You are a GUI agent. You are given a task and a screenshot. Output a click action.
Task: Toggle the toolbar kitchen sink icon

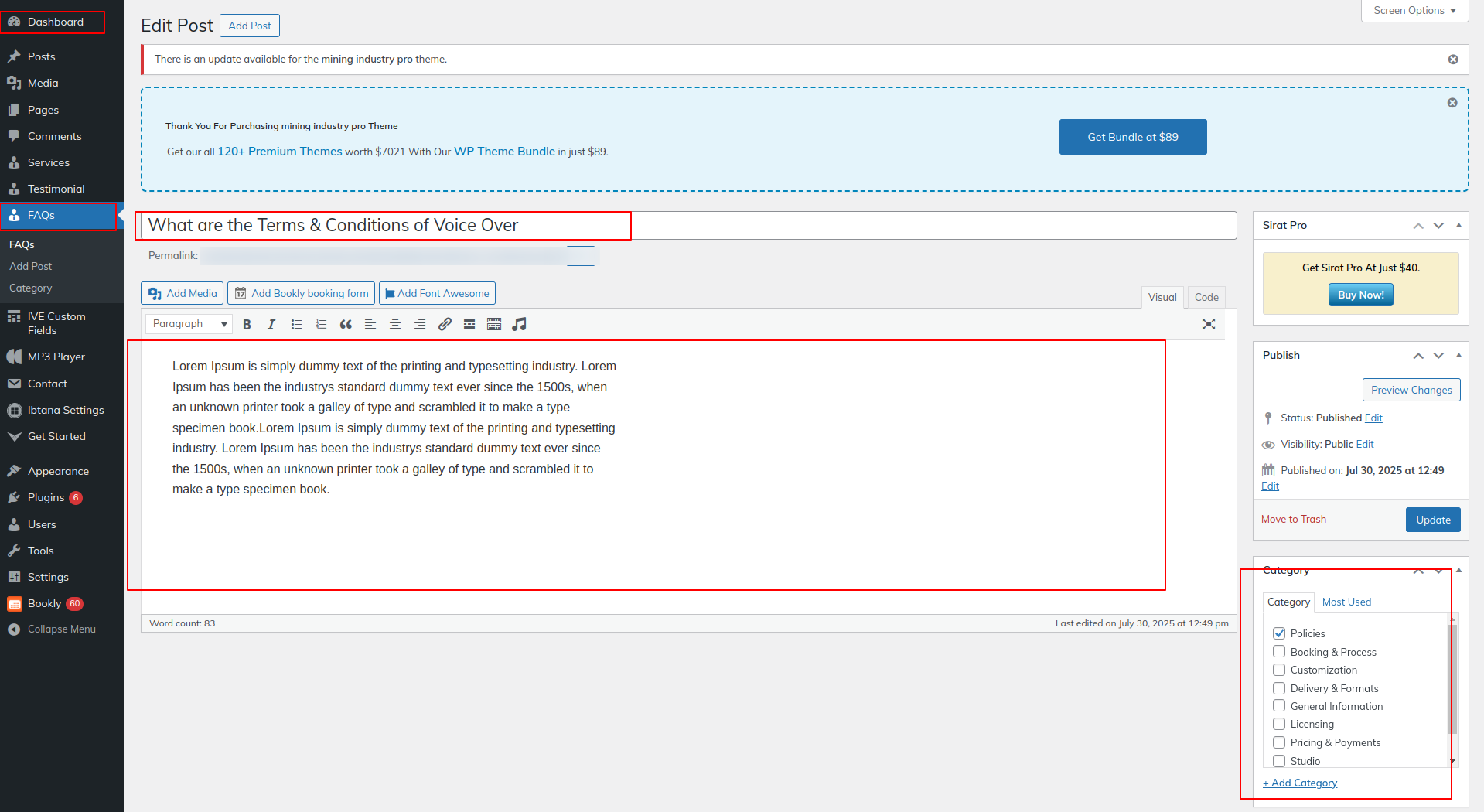494,325
